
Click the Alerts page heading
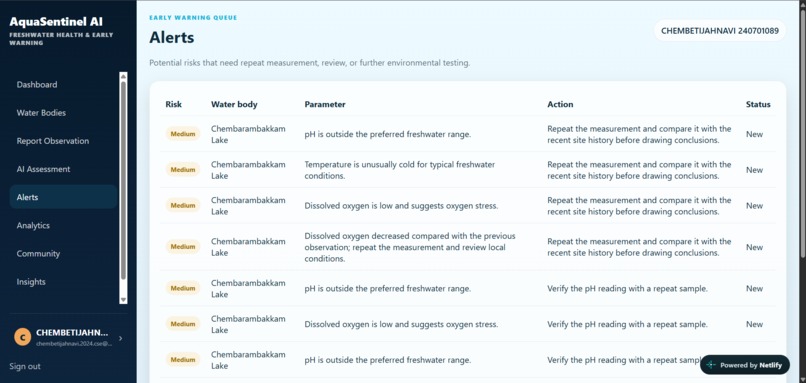click(172, 38)
